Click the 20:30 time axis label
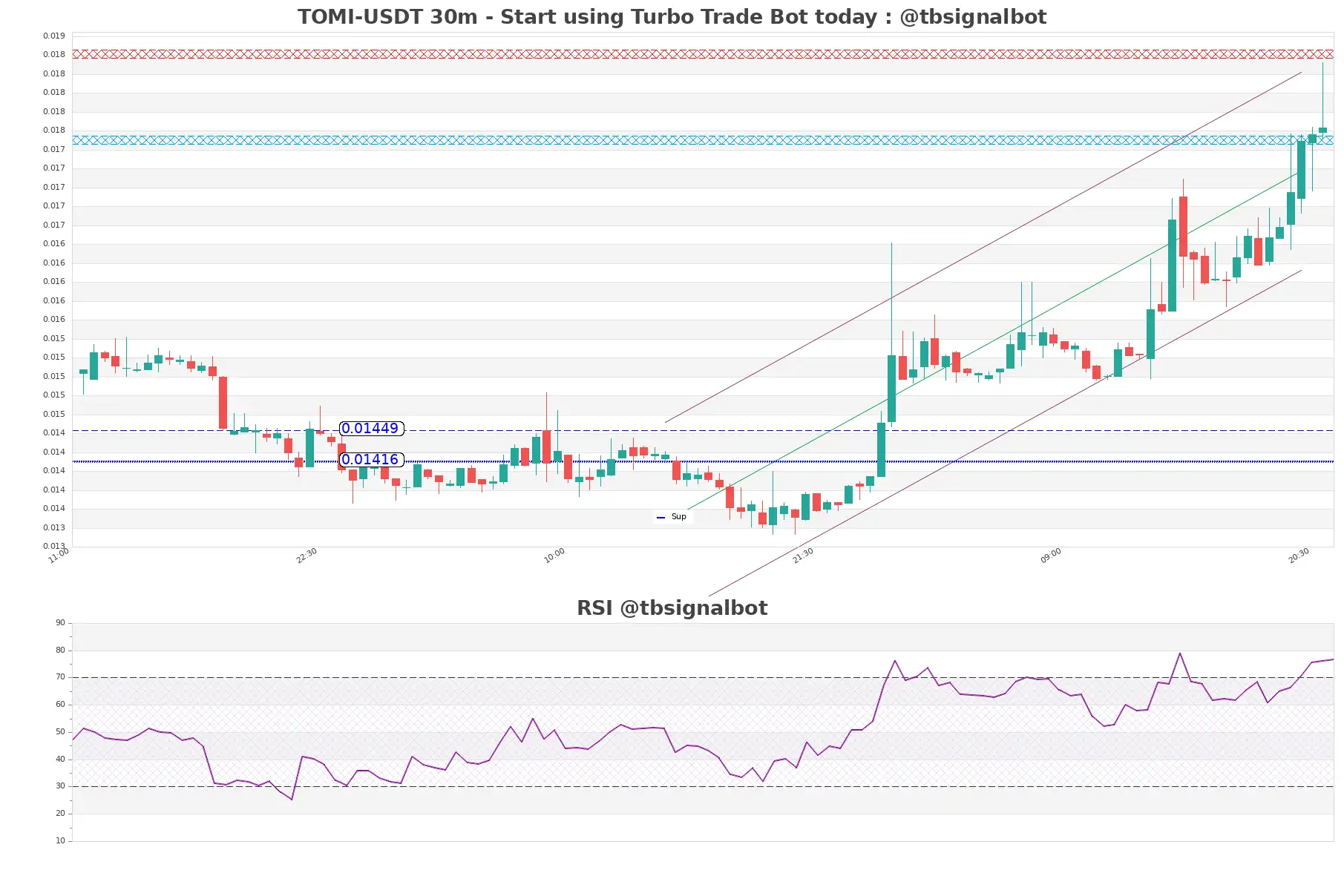1344x896 pixels. (x=1299, y=556)
